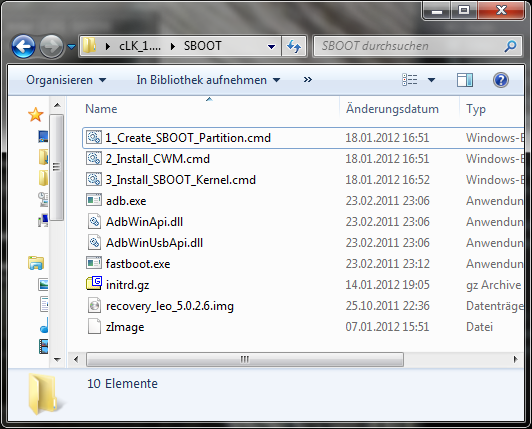Screen dimensions: 532x429
Task: Open 'In Bibliothek aufnehmen' menu
Action: 208,80
